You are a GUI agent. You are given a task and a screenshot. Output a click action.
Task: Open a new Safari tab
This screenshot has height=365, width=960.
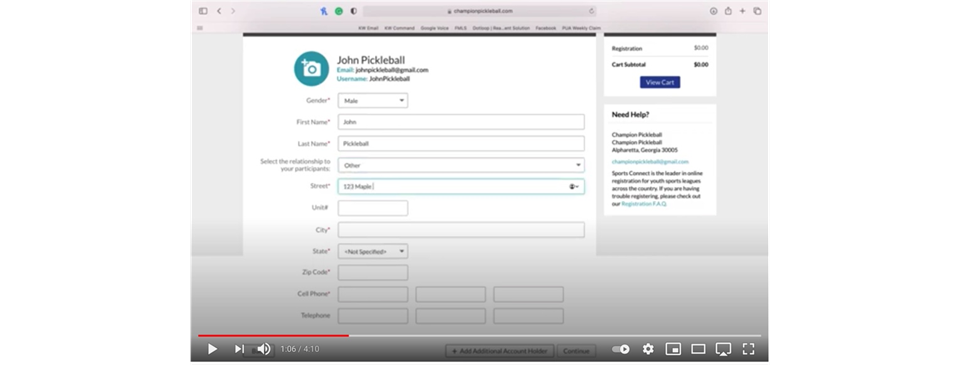(x=743, y=11)
